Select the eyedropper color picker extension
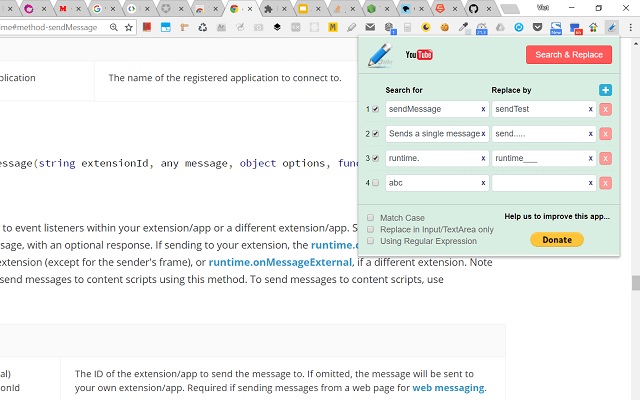This screenshot has width=640, height=400. pos(463,27)
